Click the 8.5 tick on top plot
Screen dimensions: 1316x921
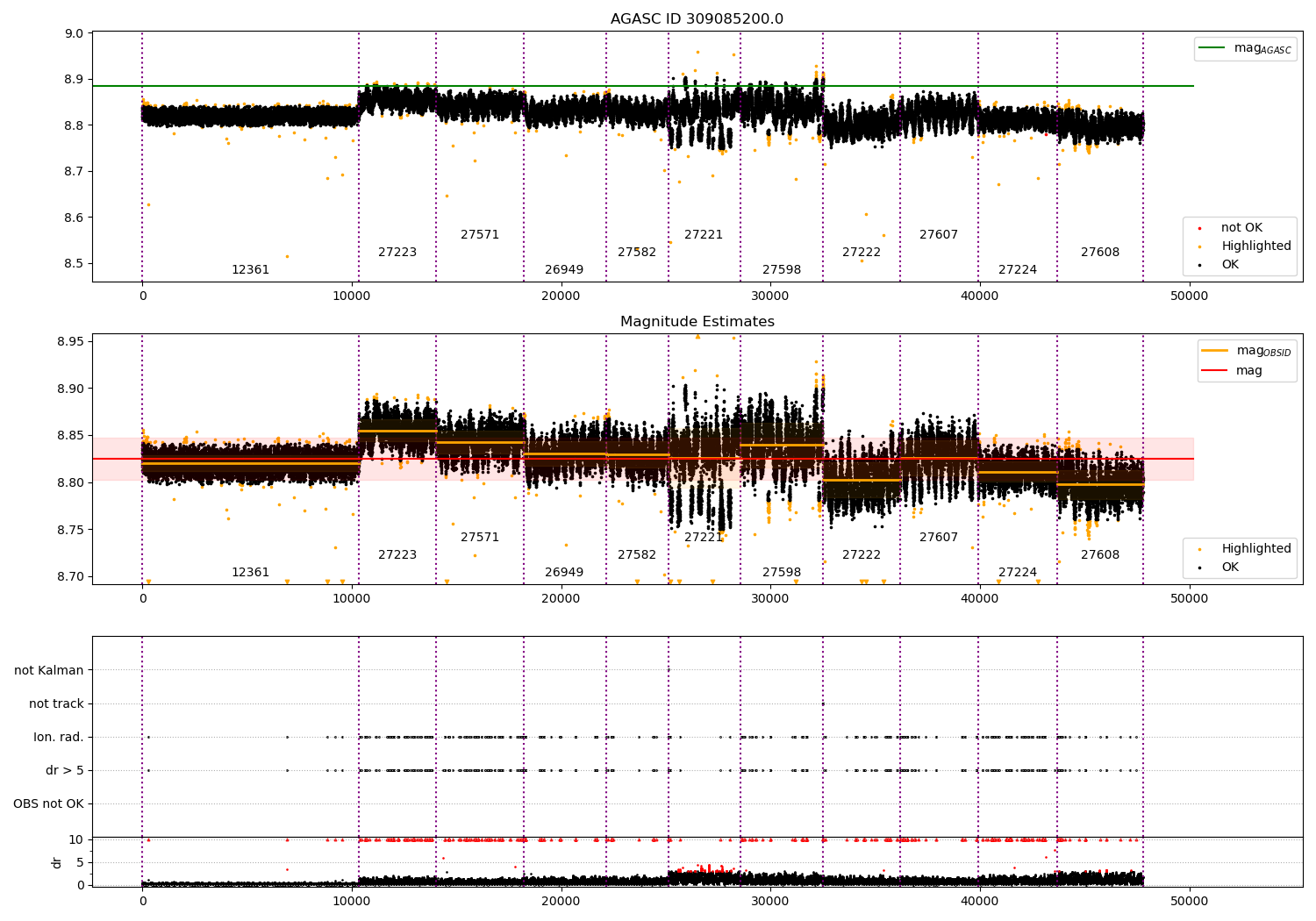[x=75, y=264]
